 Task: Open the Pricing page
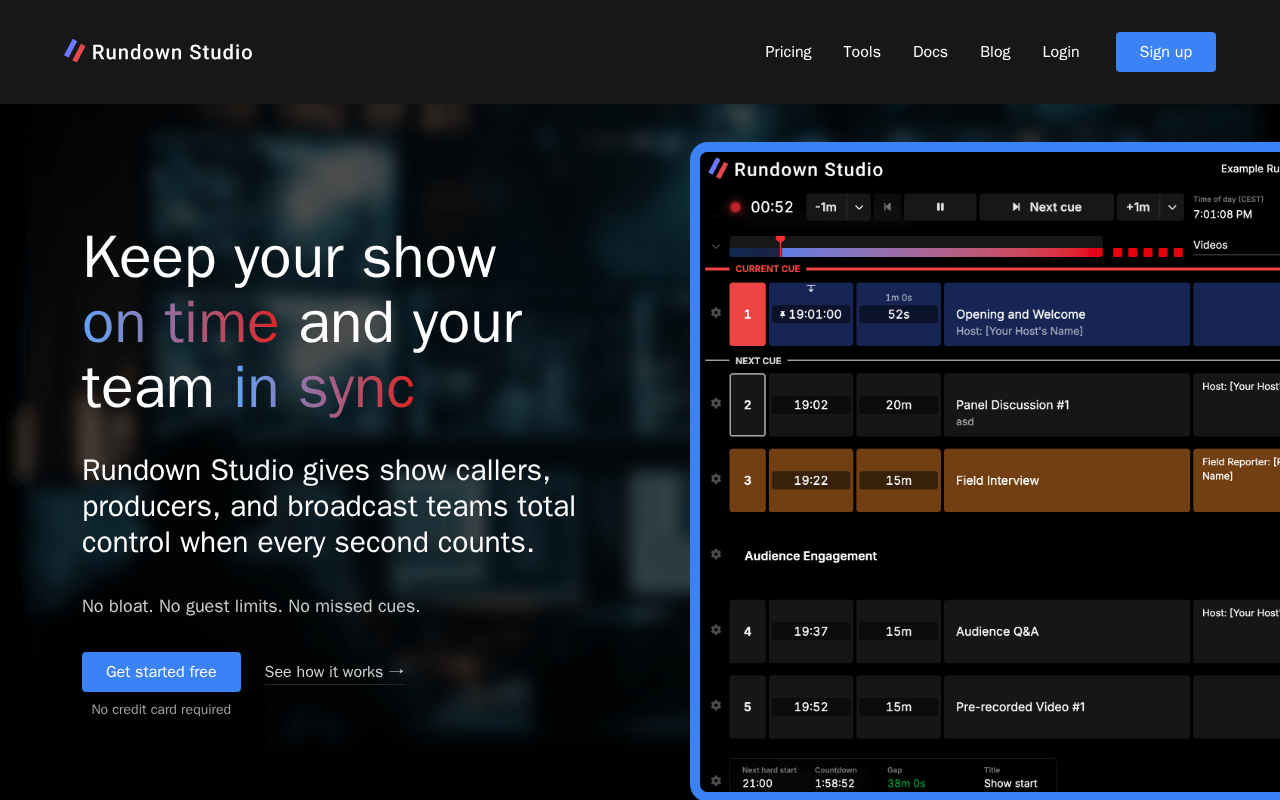point(788,52)
